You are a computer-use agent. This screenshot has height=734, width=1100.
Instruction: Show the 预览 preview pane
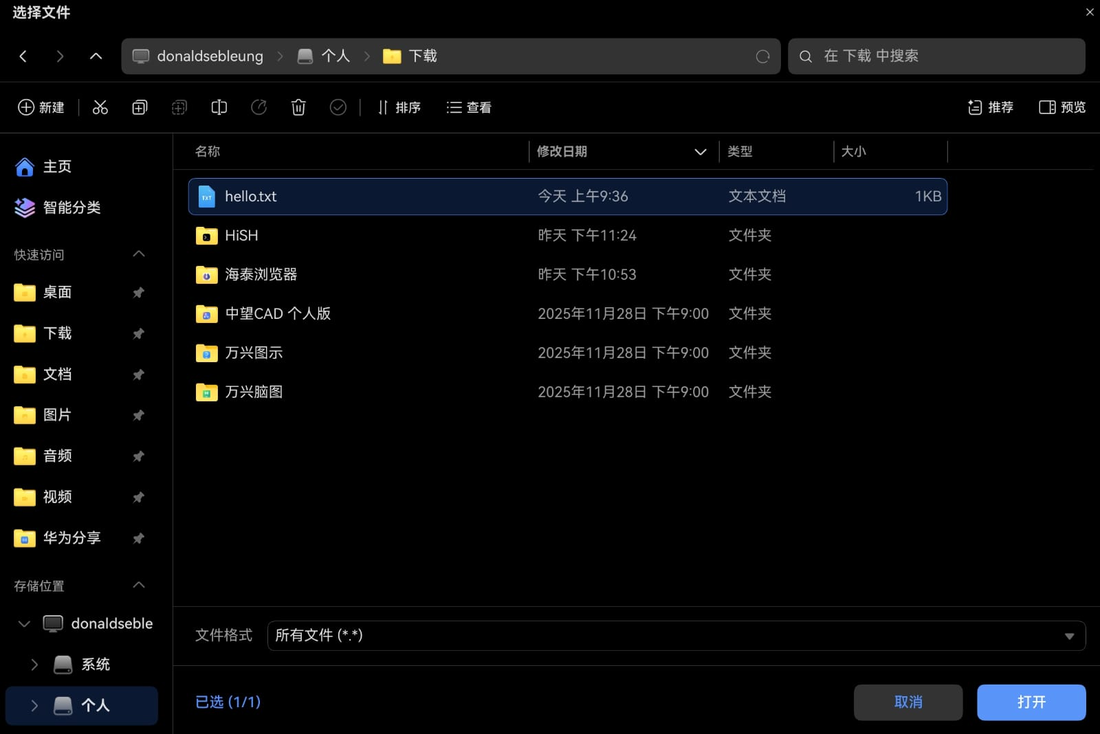coord(1061,107)
